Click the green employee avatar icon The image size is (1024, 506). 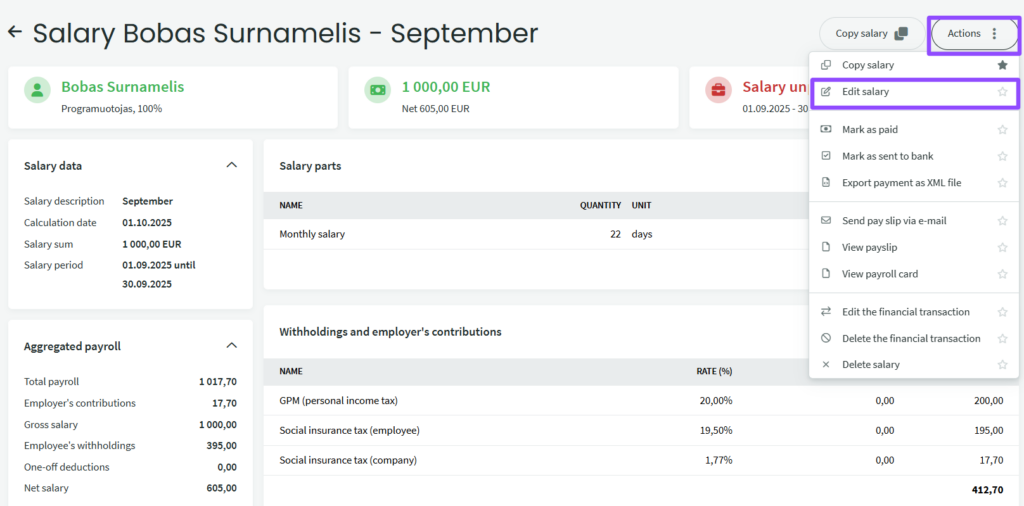[x=37, y=91]
